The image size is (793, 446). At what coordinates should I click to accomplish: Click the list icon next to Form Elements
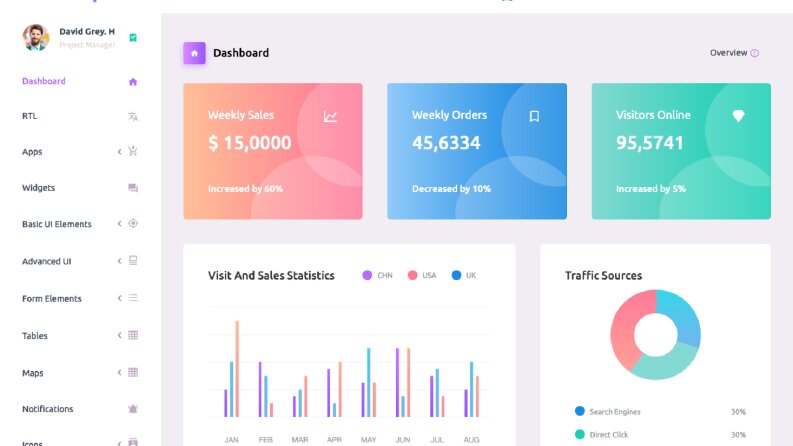point(133,298)
